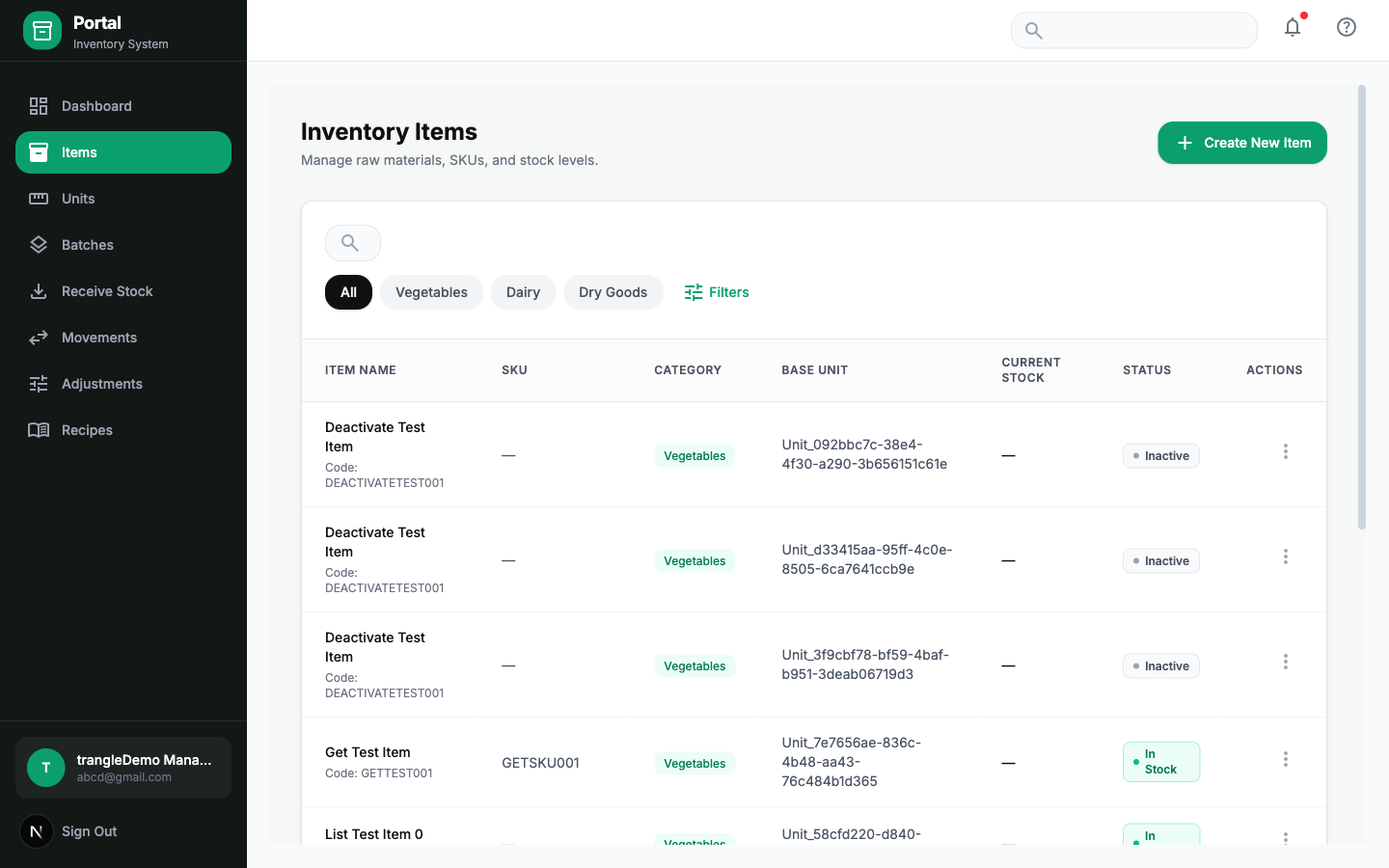The height and width of the screenshot is (868, 1389).
Task: Click the page vertical scrollbar
Action: [x=1362, y=307]
